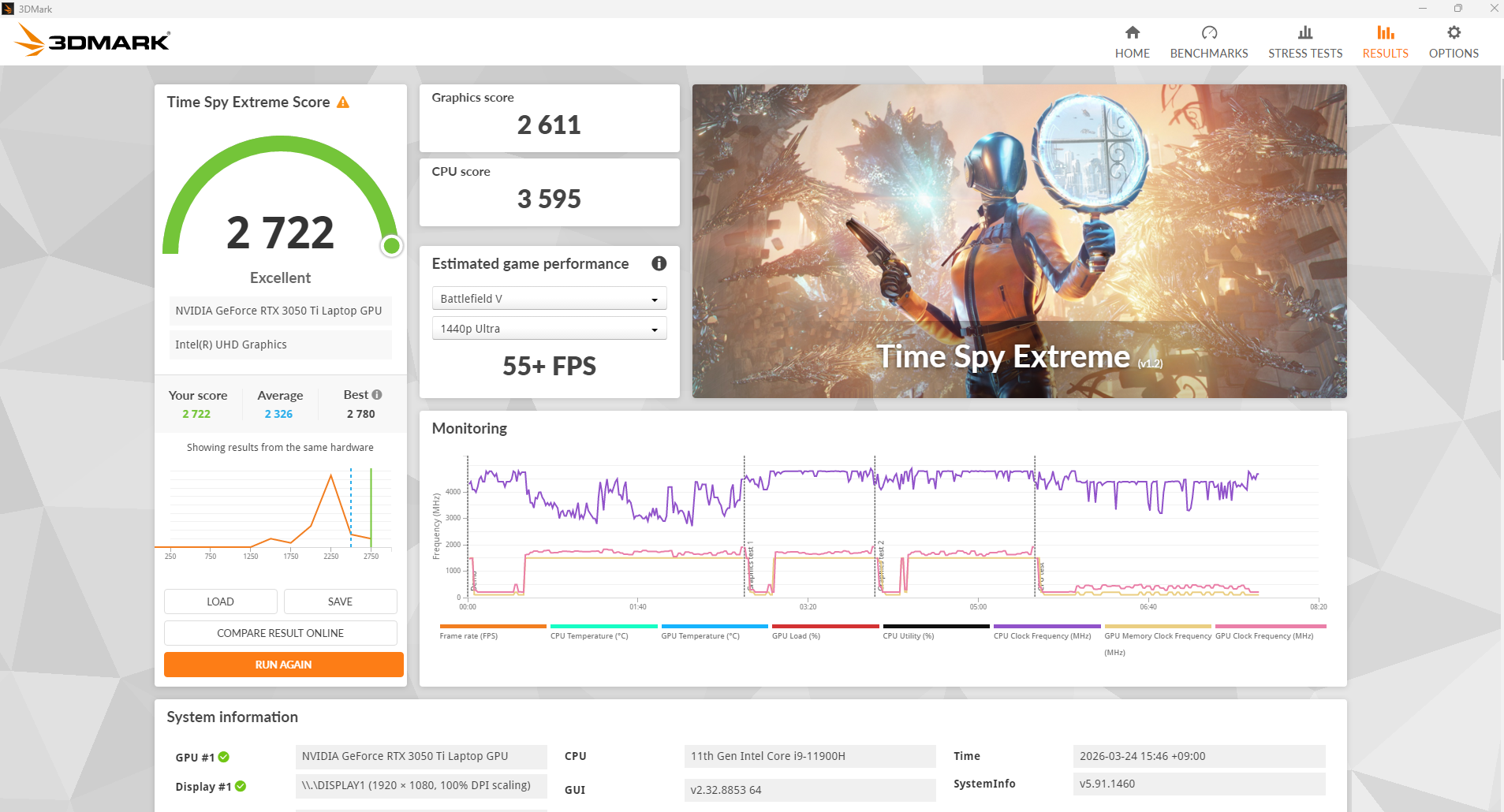
Task: Click the Results bars icon
Action: point(1386,32)
